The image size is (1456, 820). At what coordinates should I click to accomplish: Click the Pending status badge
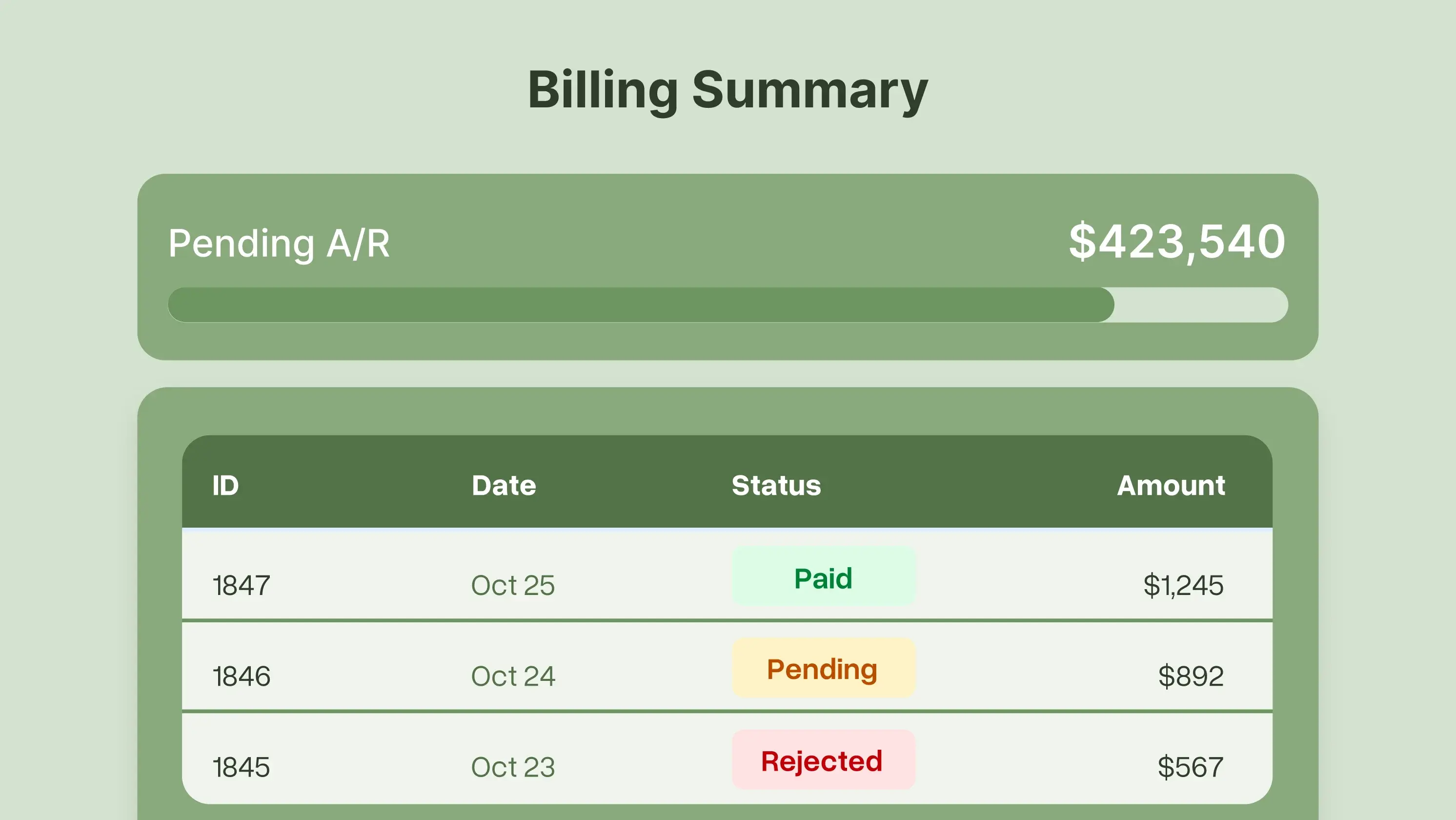pyautogui.click(x=823, y=668)
